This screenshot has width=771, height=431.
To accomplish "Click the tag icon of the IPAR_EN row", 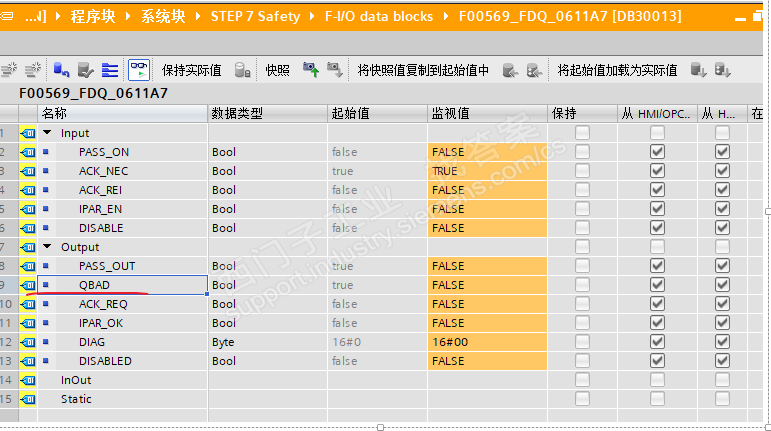I will pyautogui.click(x=28, y=209).
